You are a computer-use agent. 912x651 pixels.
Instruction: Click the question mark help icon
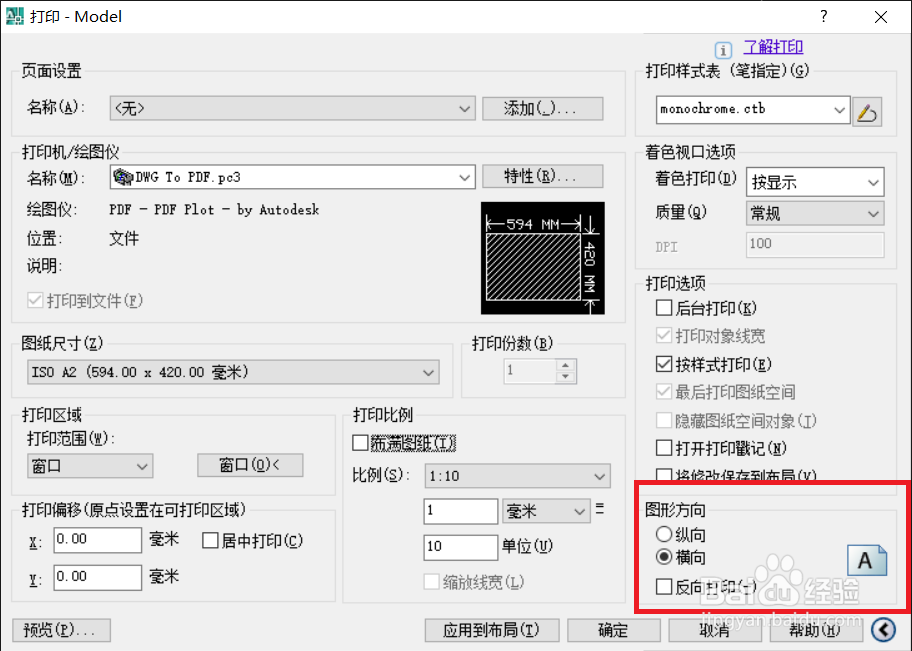point(823,16)
